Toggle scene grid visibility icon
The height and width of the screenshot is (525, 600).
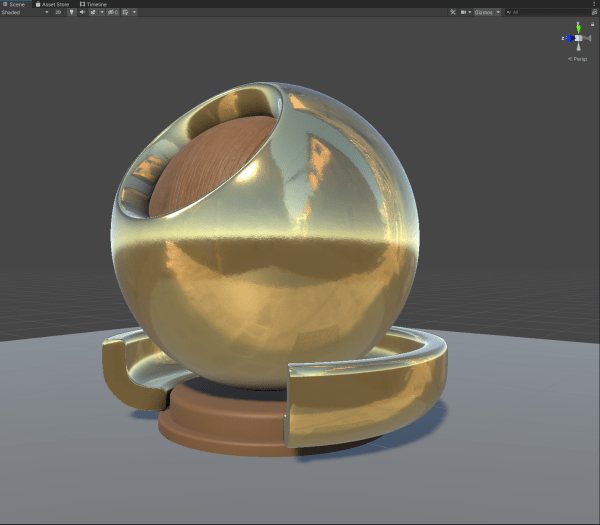(x=125, y=12)
